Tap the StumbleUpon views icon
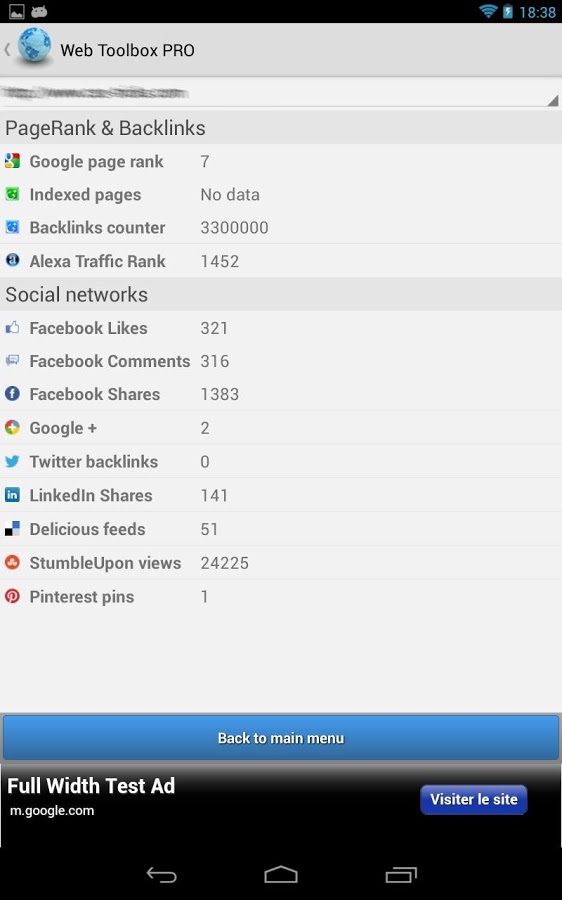562x900 pixels. click(12, 562)
